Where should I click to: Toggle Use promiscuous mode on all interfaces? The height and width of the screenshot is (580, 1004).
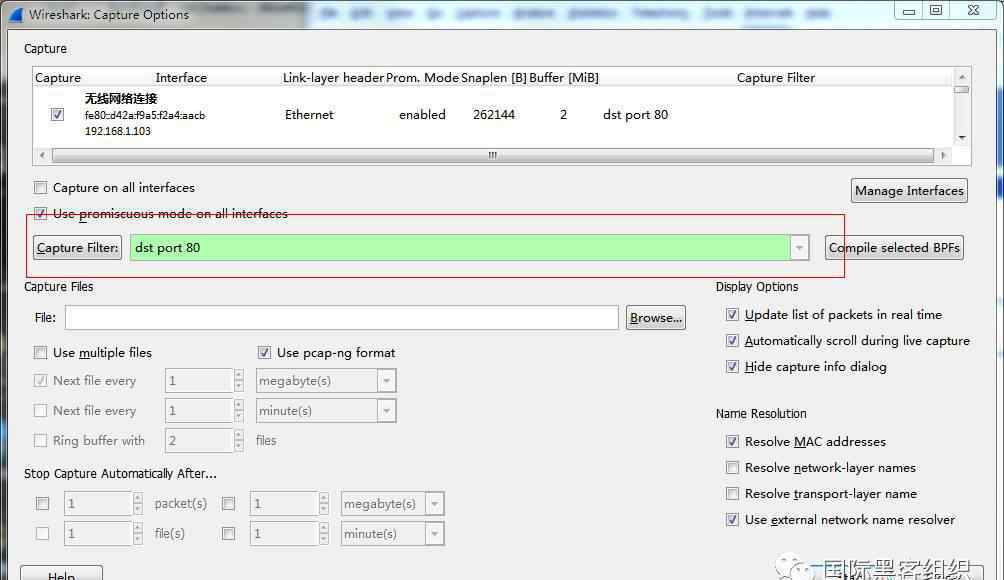(x=40, y=213)
